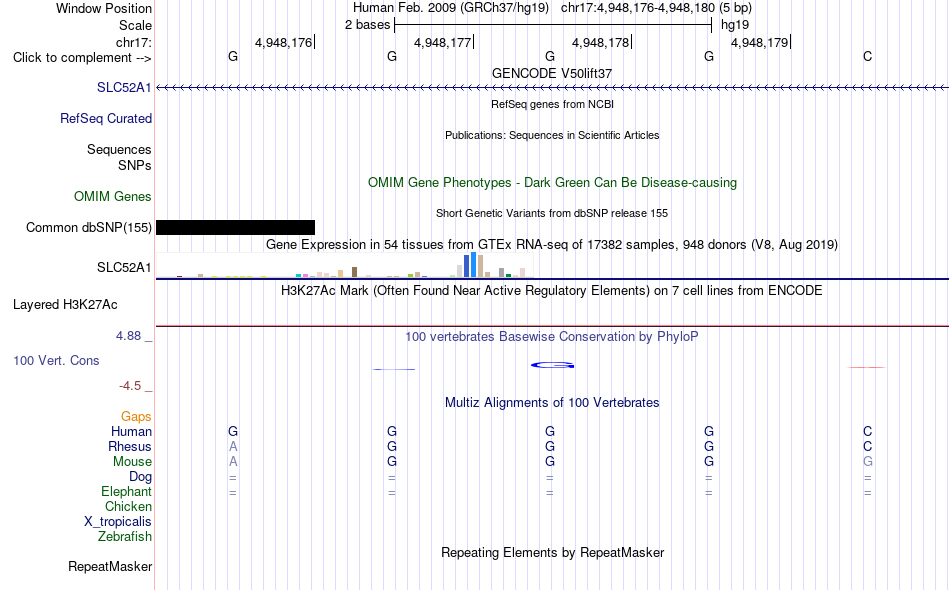Click the RepeatMasker track label
The height and width of the screenshot is (590, 950).
(x=110, y=566)
